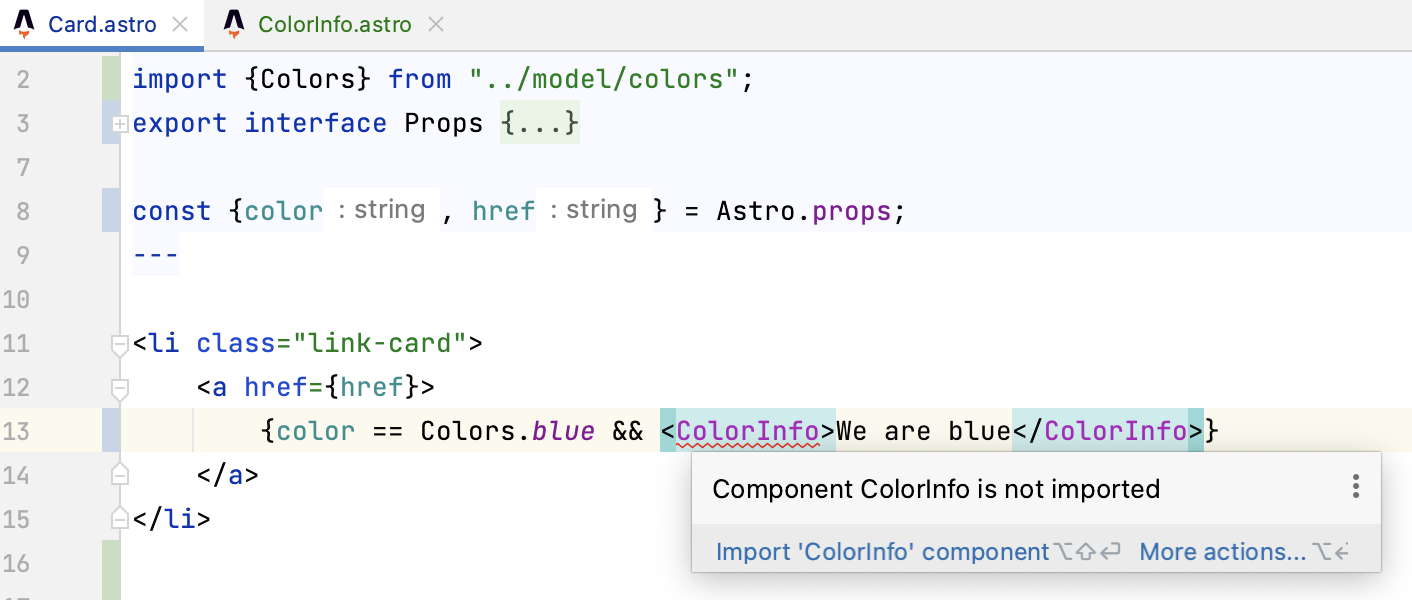Image resolution: width=1412 pixels, height=600 pixels.
Task: Click the fold end marker on line 15
Action: click(120, 518)
